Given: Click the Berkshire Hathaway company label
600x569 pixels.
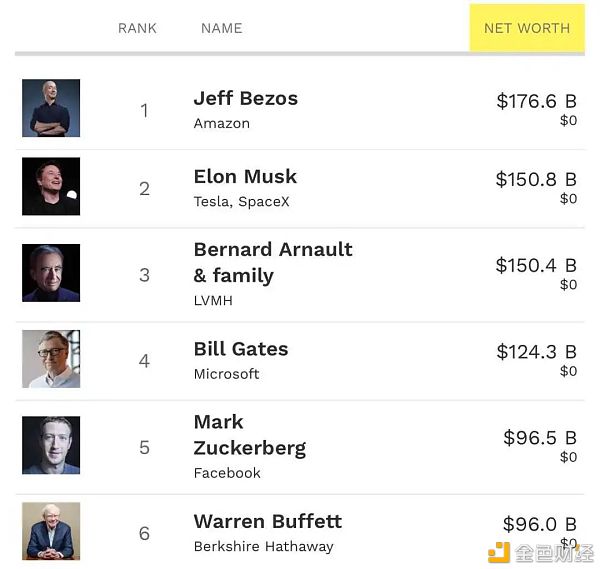Looking at the screenshot, I should [263, 547].
